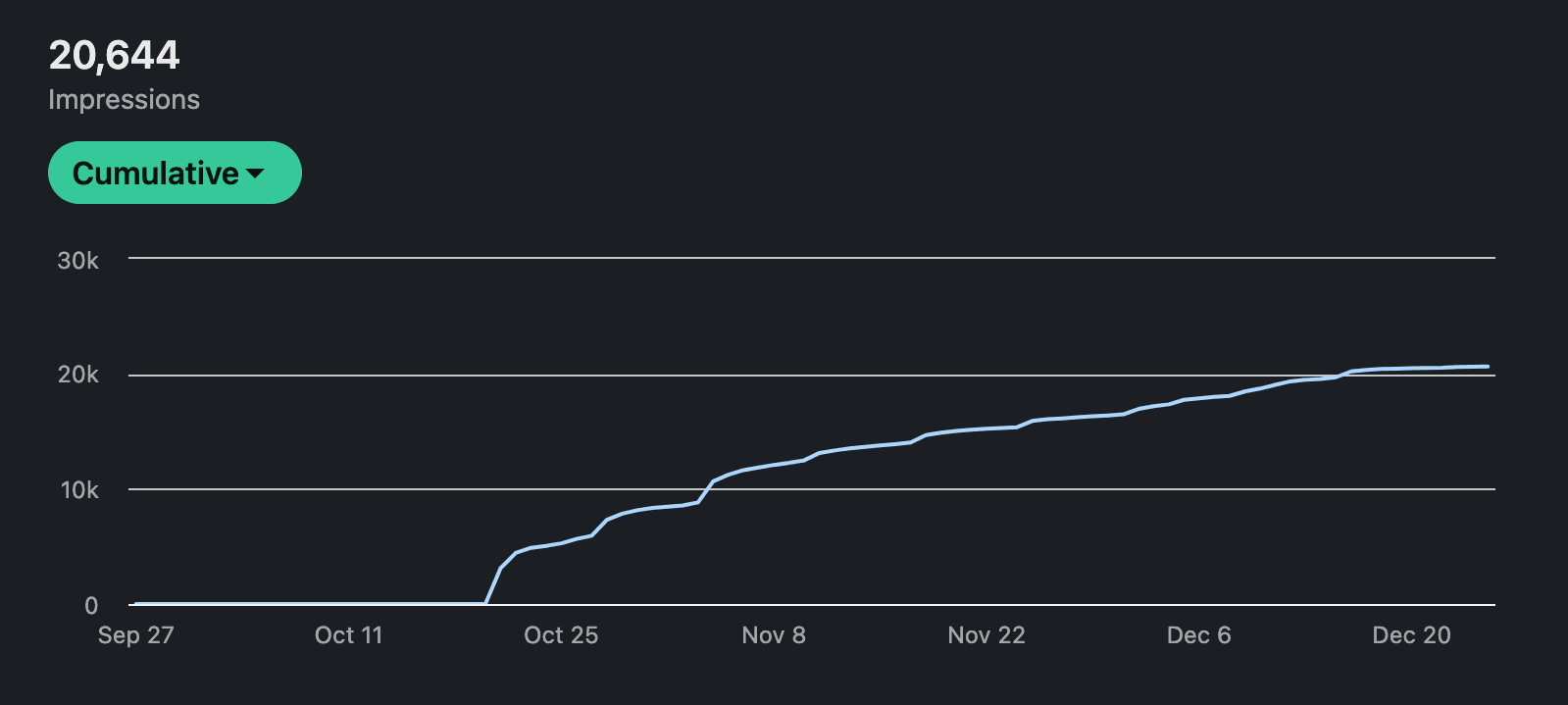The width and height of the screenshot is (1568, 705).
Task: Click the Sep 27 date label
Action: pyautogui.click(x=135, y=635)
